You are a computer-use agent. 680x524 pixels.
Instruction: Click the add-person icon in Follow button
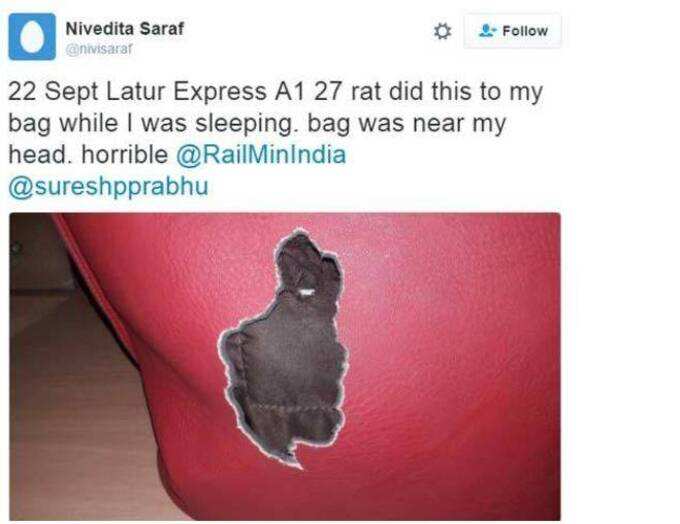[487, 31]
